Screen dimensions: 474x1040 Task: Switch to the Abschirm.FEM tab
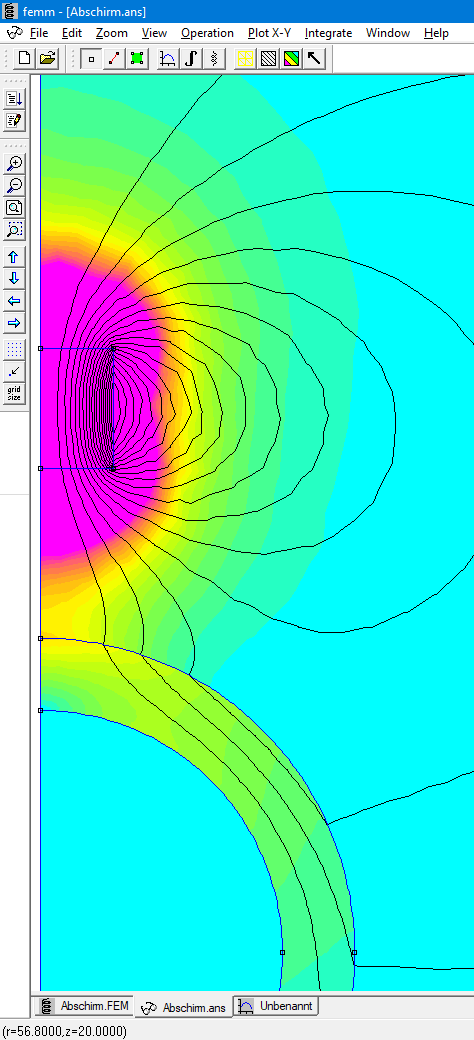86,1006
